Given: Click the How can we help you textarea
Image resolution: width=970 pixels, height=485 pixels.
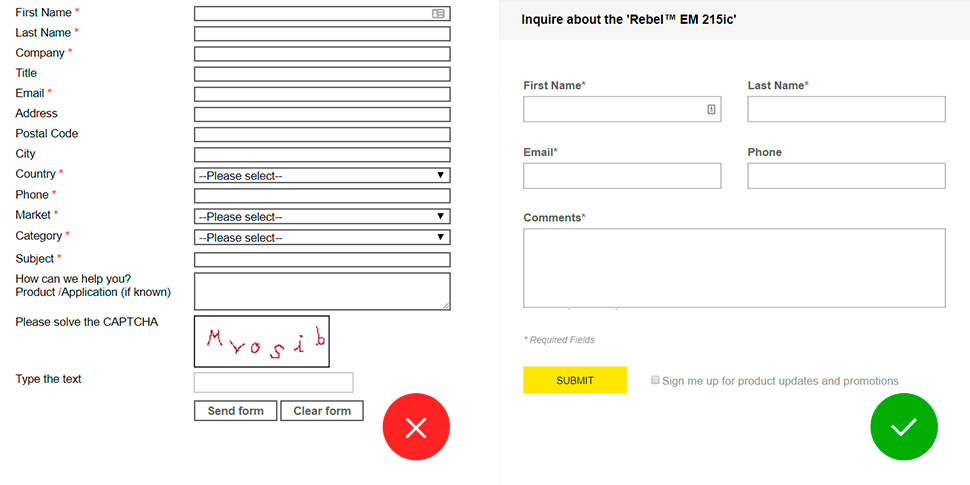Looking at the screenshot, I should [x=321, y=291].
